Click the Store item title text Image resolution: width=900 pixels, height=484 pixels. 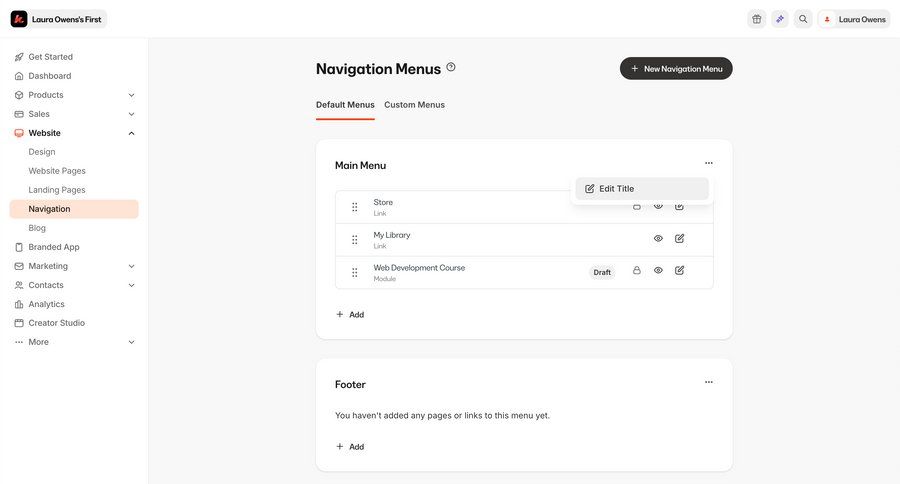[383, 202]
